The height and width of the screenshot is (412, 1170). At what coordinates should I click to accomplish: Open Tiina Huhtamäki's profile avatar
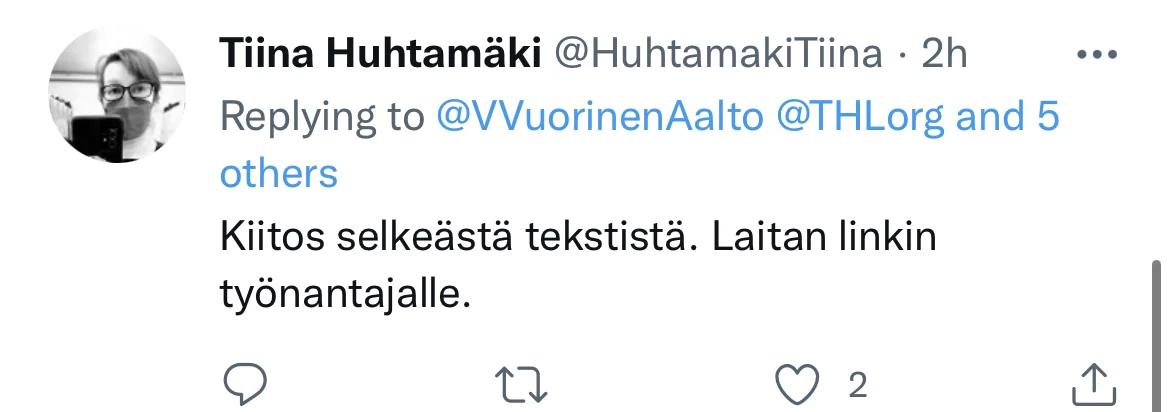coord(119,96)
